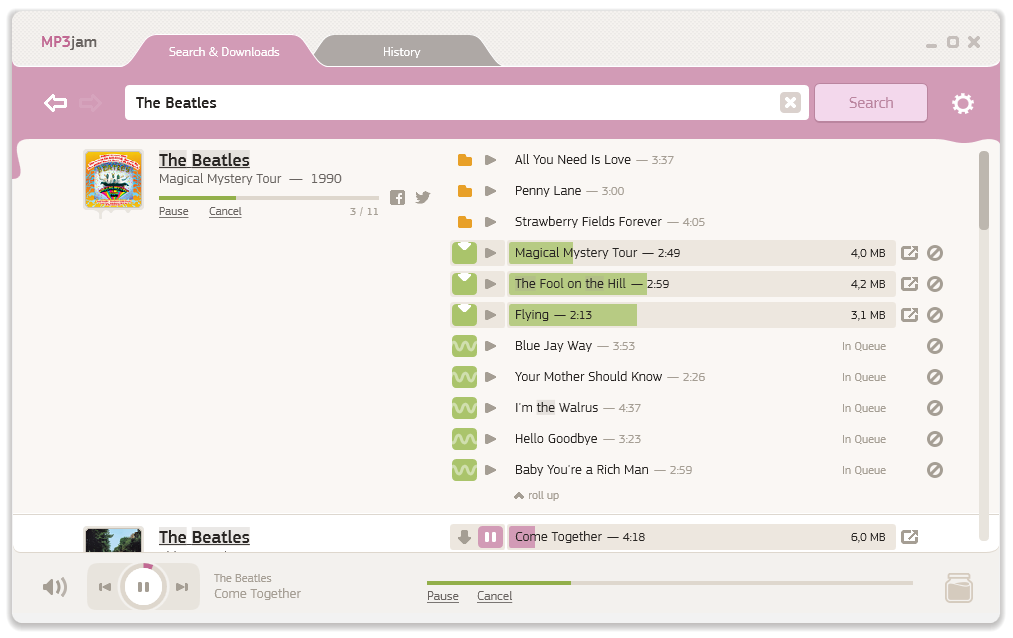Pause playback with round player button
Screen dimensions: 1013x638
point(143,587)
